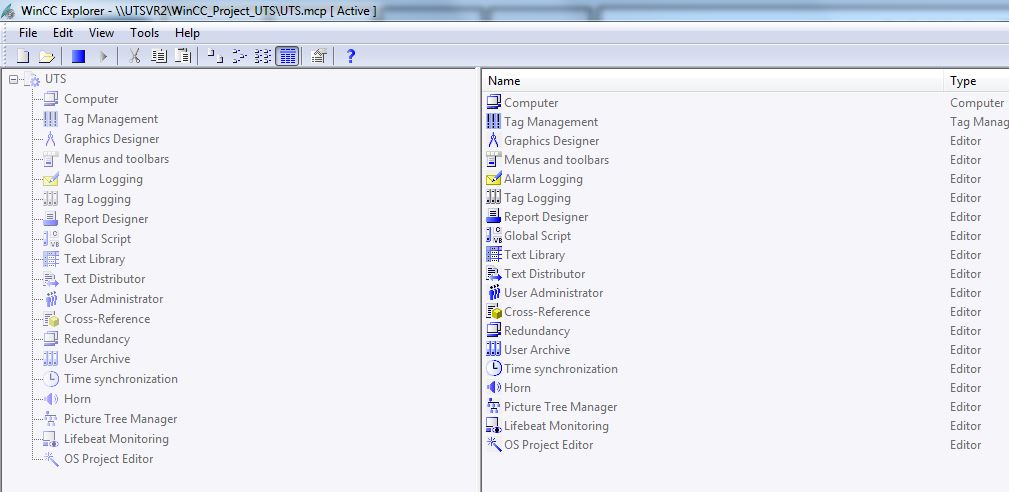The width and height of the screenshot is (1009, 492).
Task: Click the Open project folder icon
Action: [x=46, y=57]
